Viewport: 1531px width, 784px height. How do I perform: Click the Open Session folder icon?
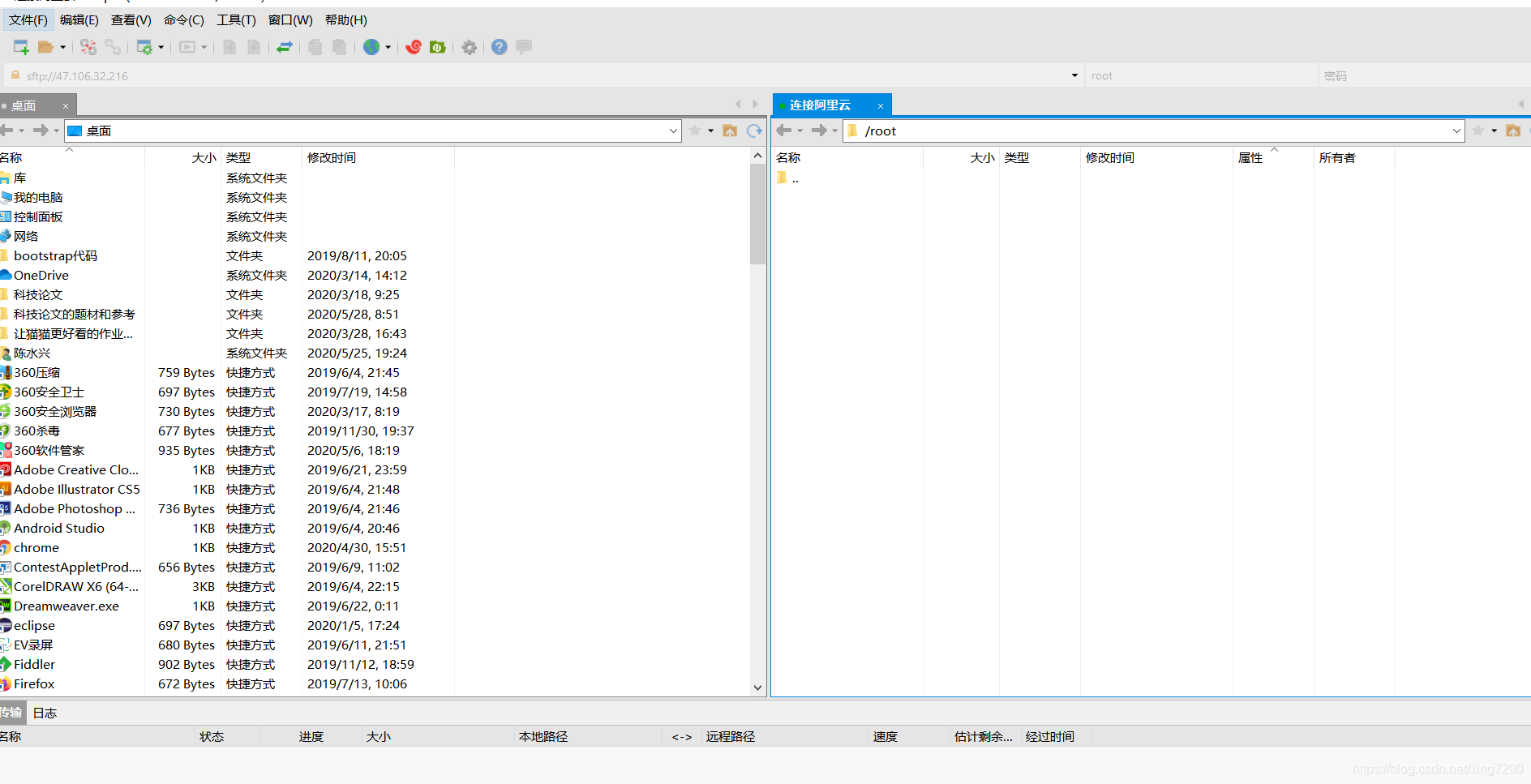pos(45,47)
